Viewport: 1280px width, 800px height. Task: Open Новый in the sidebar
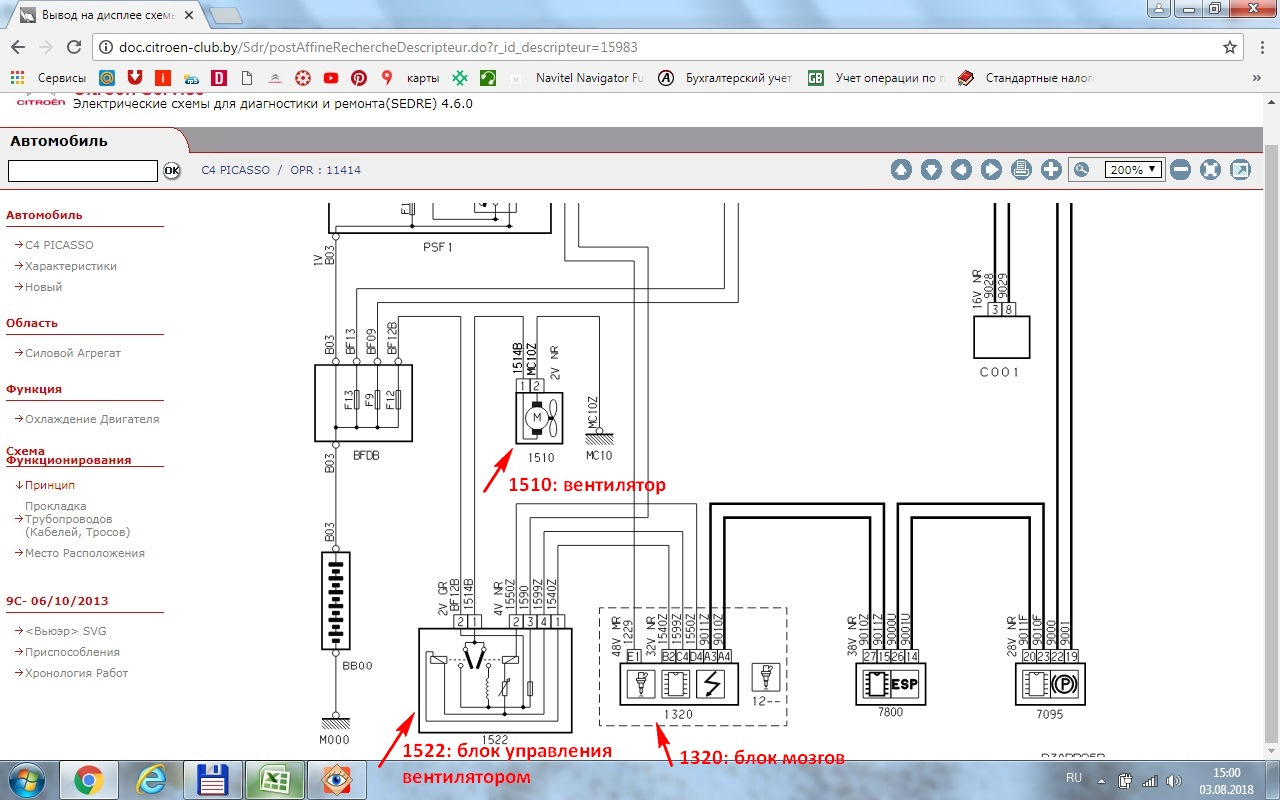[44, 287]
